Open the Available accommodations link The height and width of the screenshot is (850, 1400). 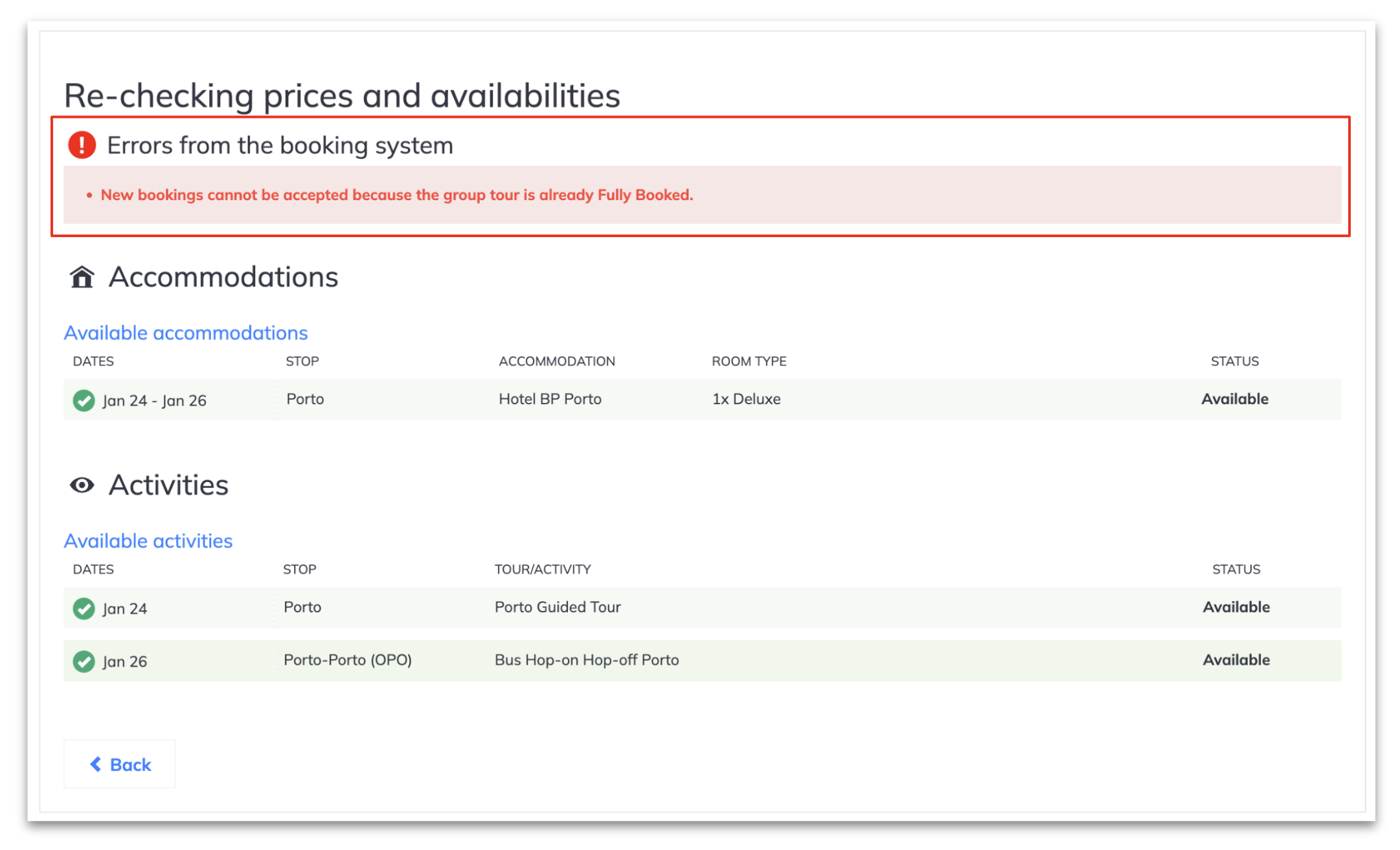[186, 333]
